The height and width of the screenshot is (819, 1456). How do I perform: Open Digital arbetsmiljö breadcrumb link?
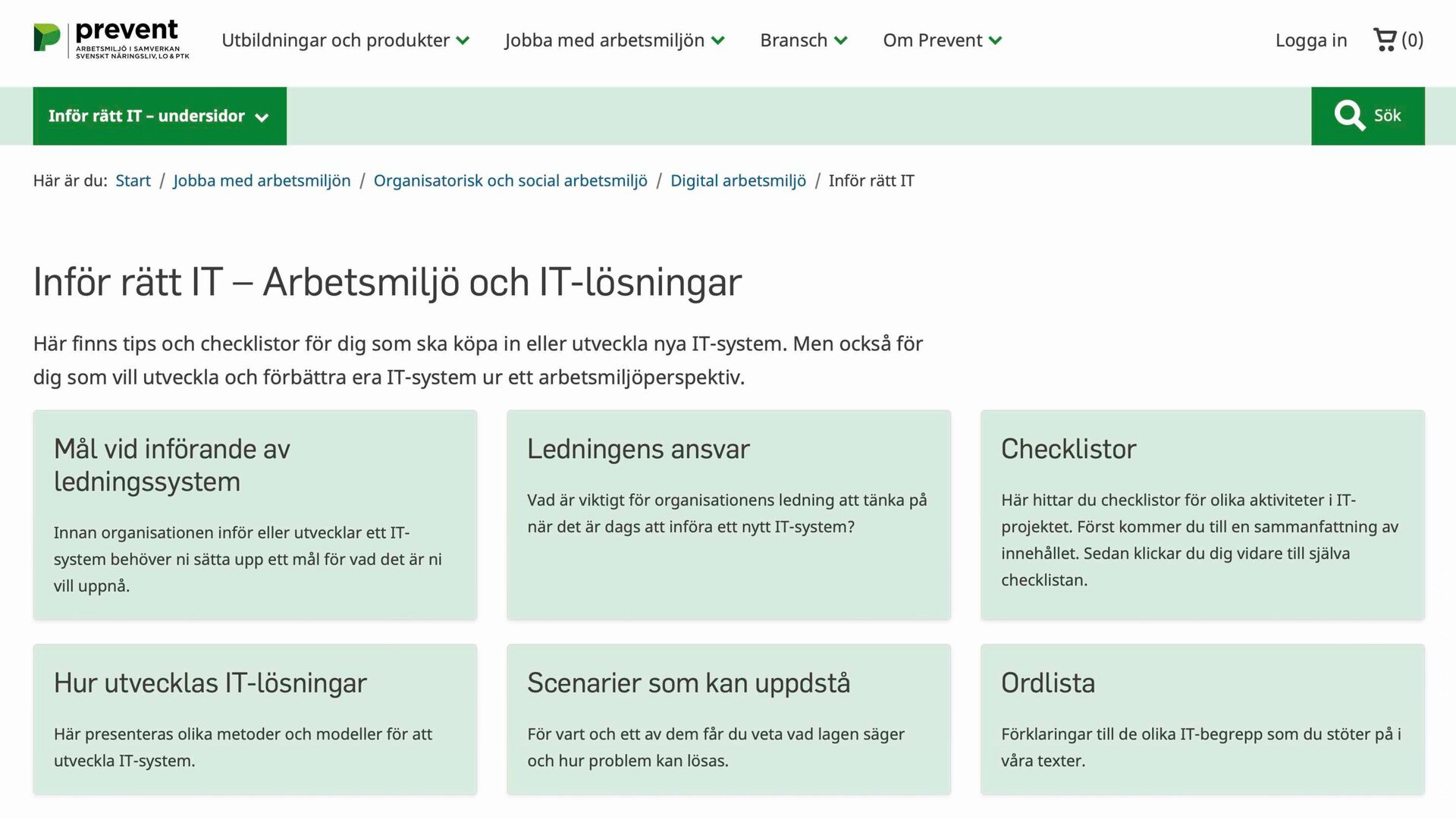(738, 180)
